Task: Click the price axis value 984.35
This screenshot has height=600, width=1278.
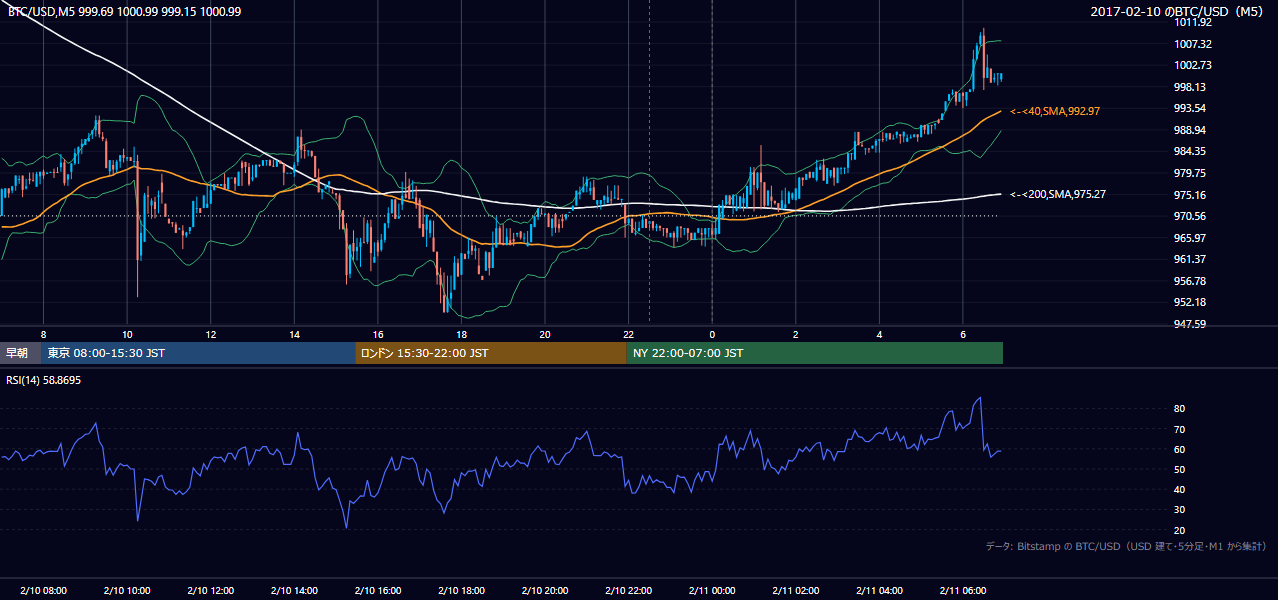Action: pos(1190,151)
